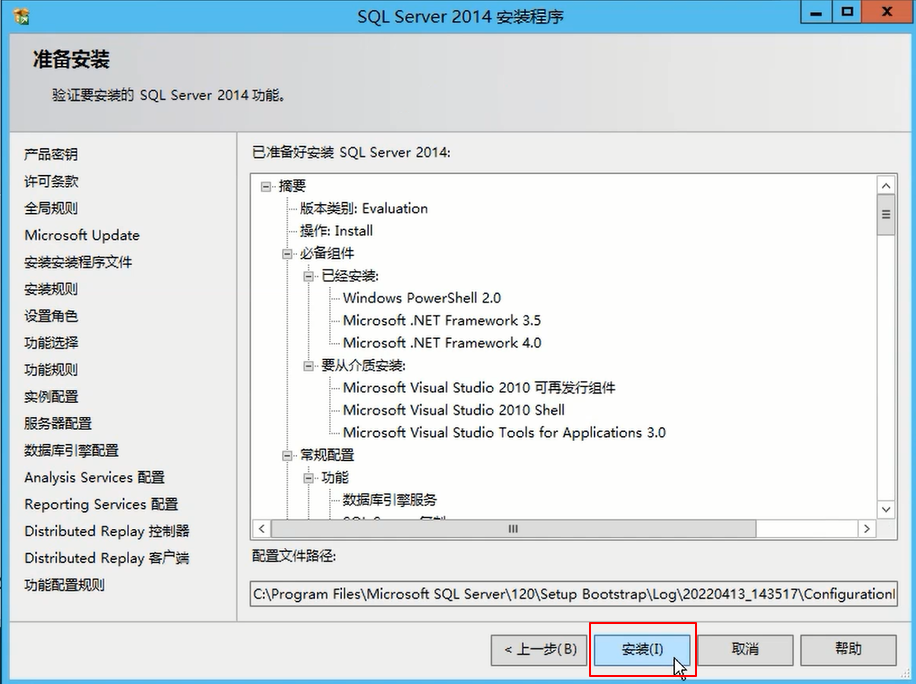Select the 数据库引擎服务 tree entry
This screenshot has height=684, width=916.
pos(390,500)
